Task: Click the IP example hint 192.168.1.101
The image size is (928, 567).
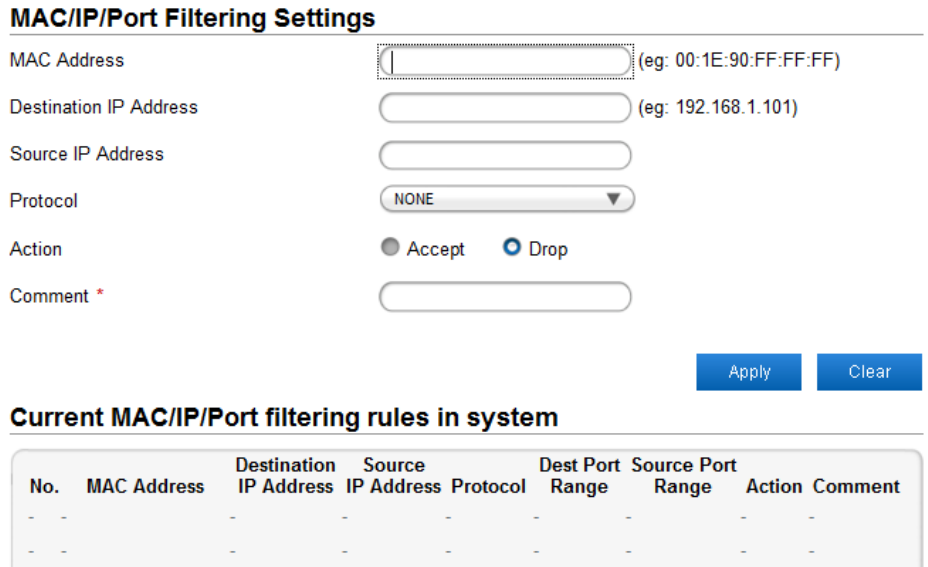Action: coord(717,108)
